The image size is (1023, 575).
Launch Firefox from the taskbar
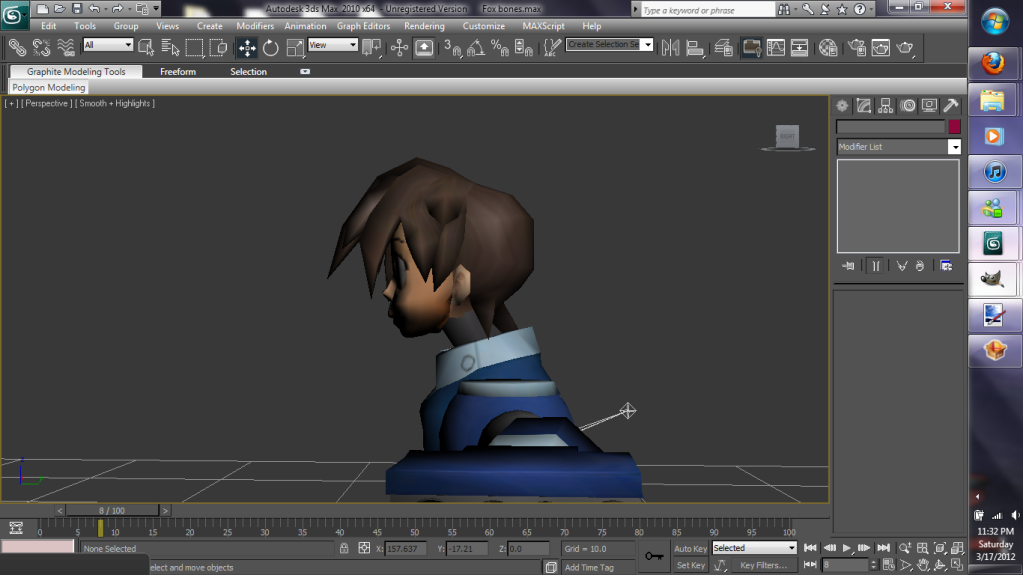[x=994, y=63]
